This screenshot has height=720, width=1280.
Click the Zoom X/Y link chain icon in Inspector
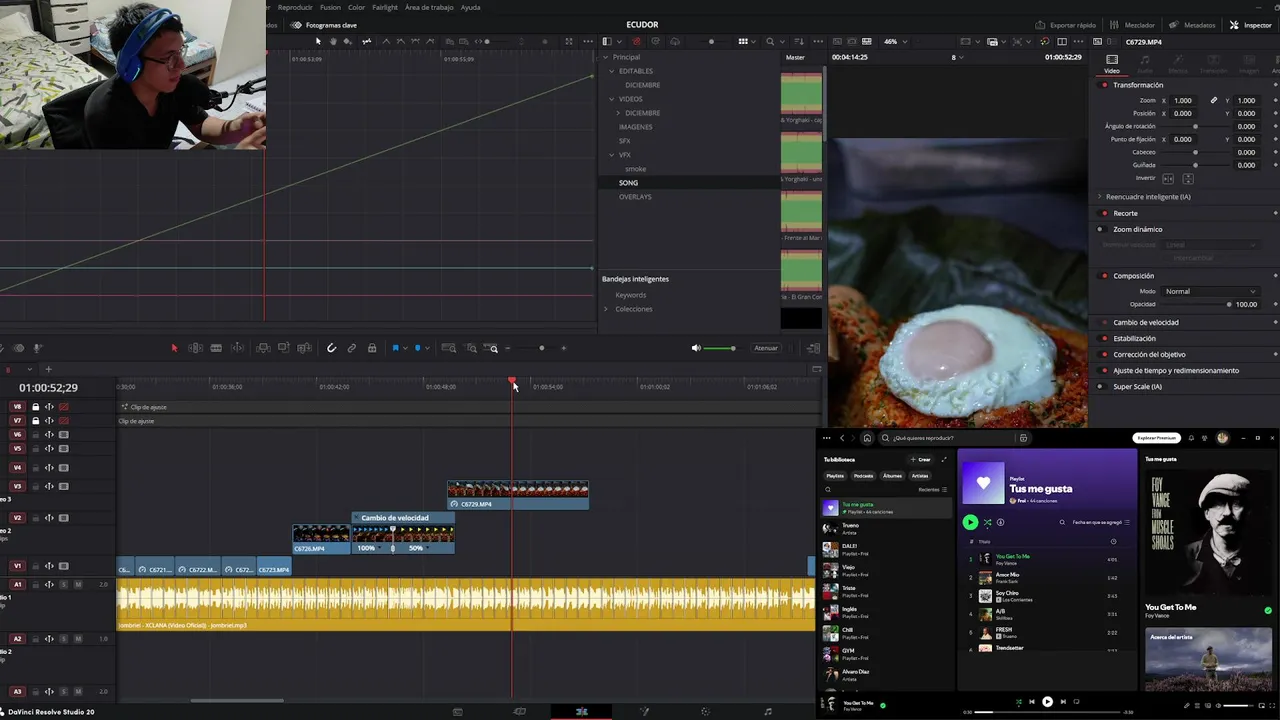click(x=1214, y=100)
